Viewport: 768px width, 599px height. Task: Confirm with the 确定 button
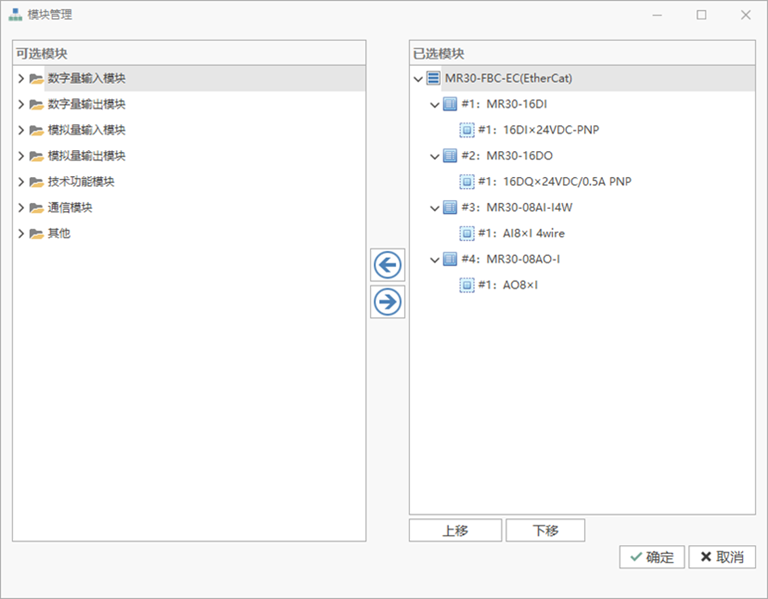click(652, 557)
